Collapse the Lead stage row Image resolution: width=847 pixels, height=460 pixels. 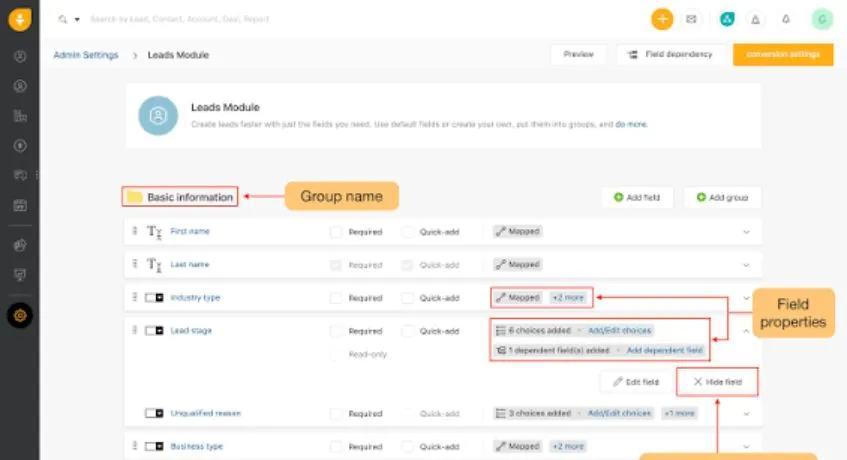(x=747, y=330)
